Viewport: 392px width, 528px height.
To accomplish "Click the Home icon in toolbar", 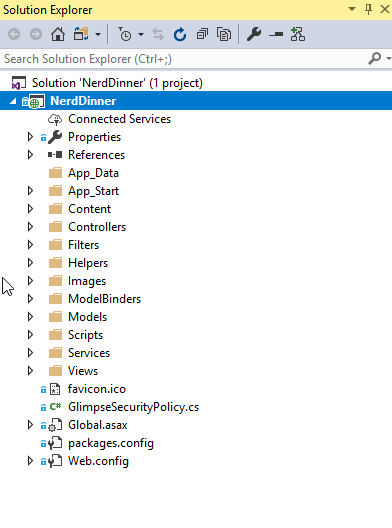I will [x=58, y=34].
